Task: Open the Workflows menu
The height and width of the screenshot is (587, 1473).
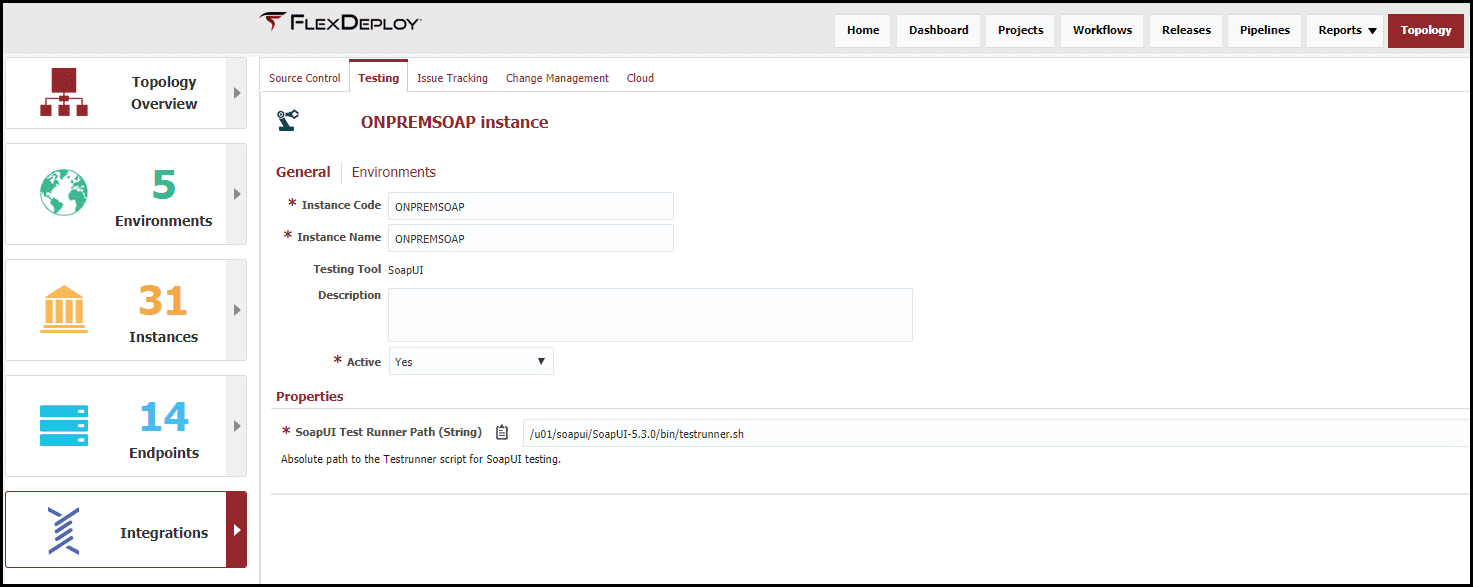Action: pyautogui.click(x=1102, y=30)
